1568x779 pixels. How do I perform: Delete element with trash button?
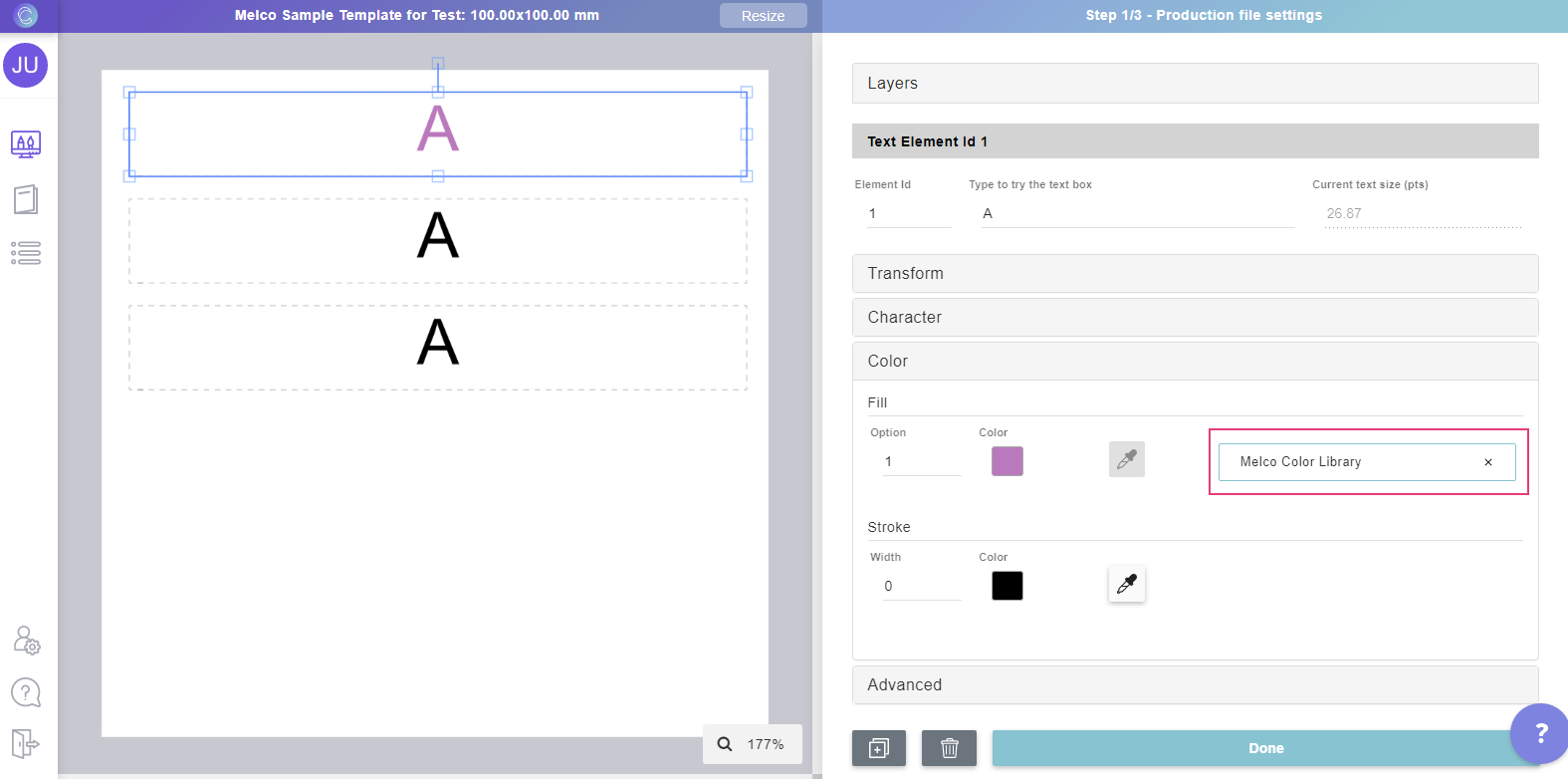(x=949, y=748)
